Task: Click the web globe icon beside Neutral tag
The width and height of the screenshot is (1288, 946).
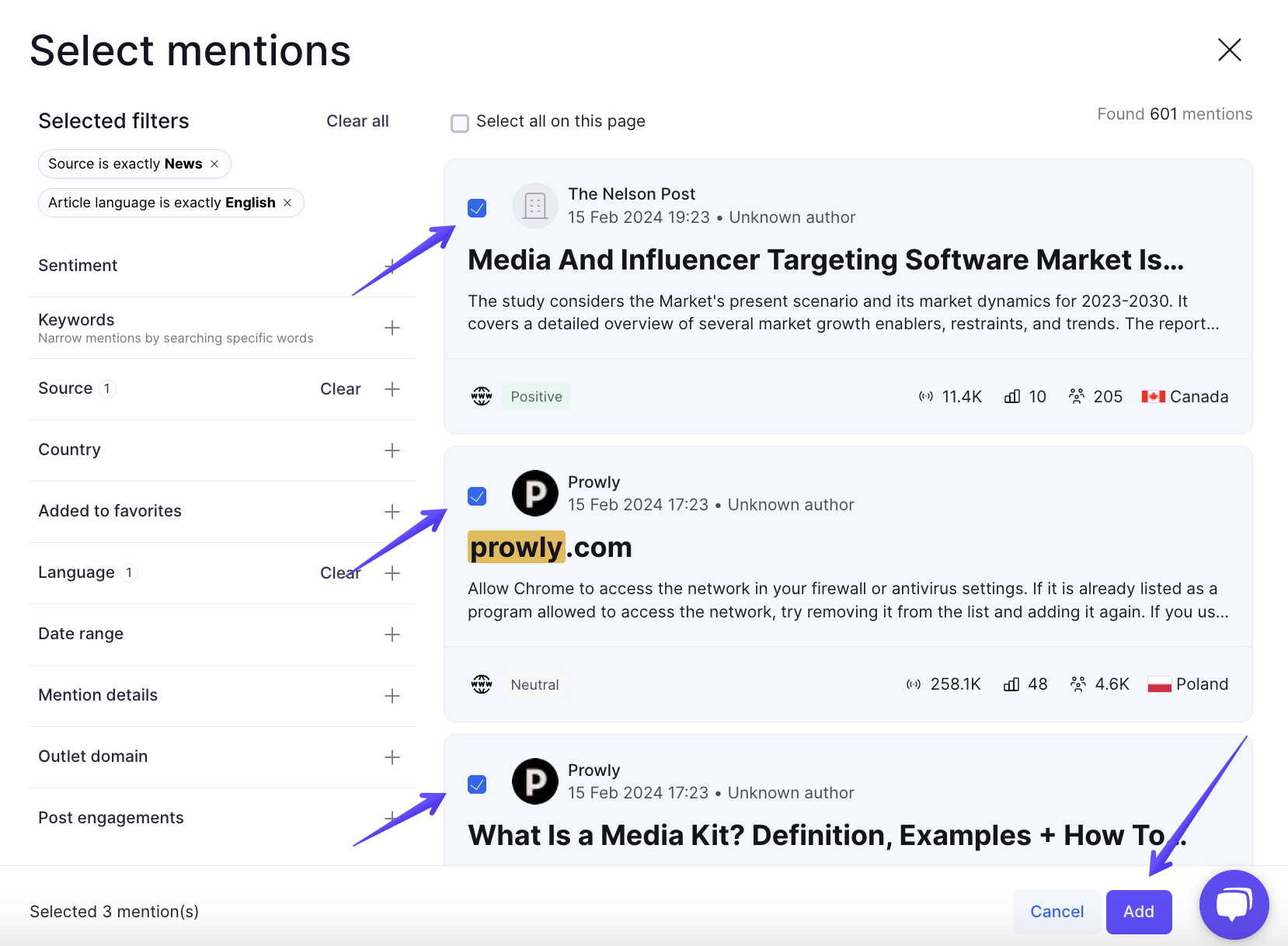Action: click(x=482, y=684)
